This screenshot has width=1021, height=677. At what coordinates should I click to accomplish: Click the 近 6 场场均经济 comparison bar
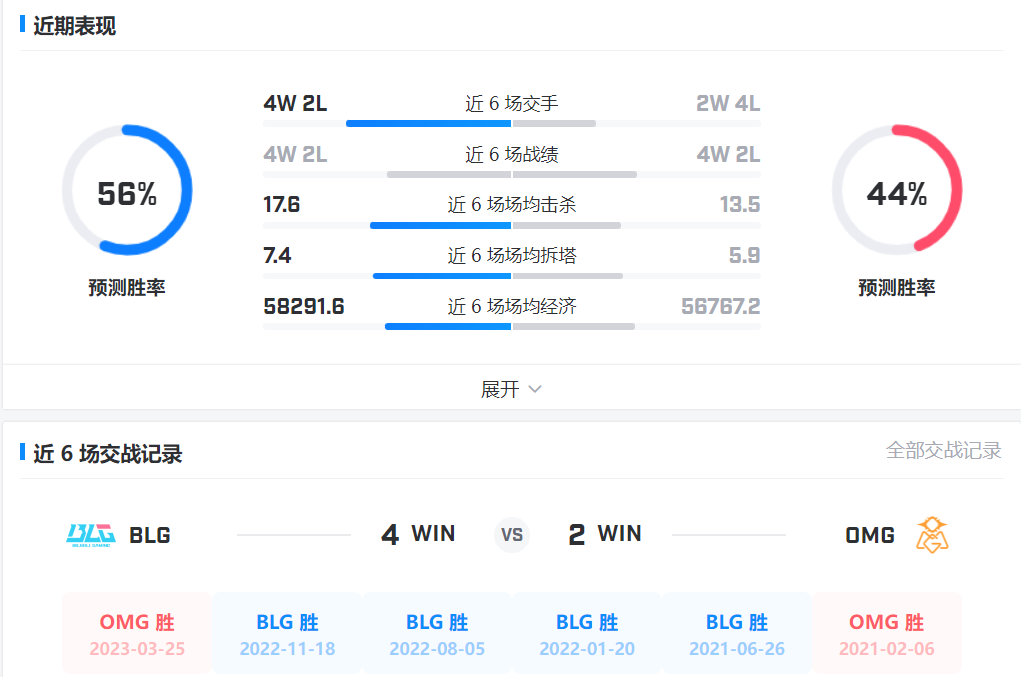tap(512, 326)
